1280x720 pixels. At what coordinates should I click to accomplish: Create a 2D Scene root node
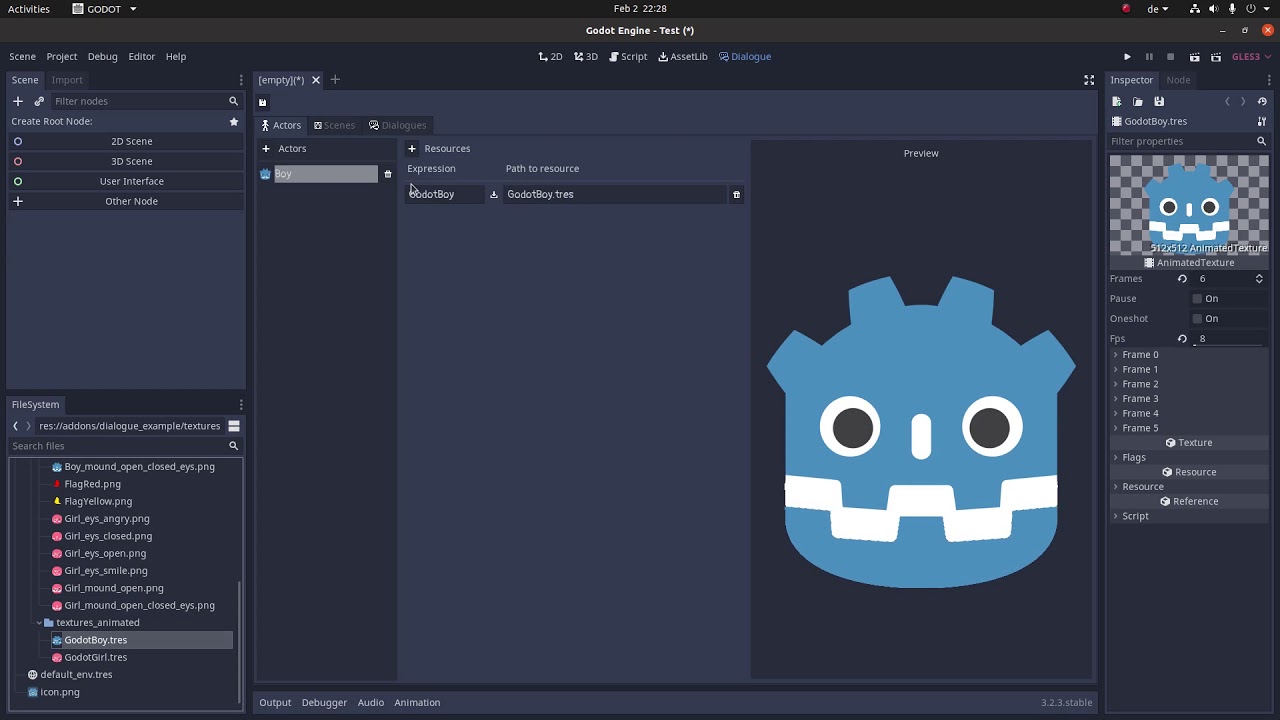click(131, 141)
